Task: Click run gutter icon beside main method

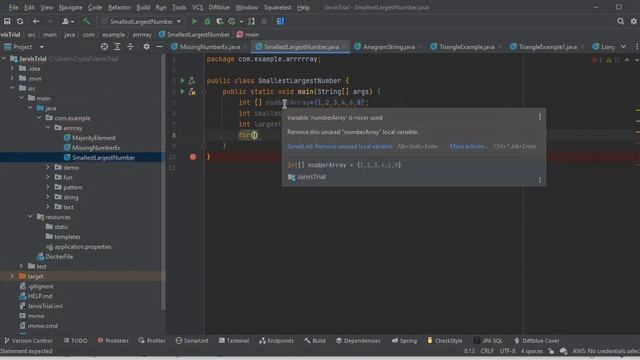Action: coord(182,92)
